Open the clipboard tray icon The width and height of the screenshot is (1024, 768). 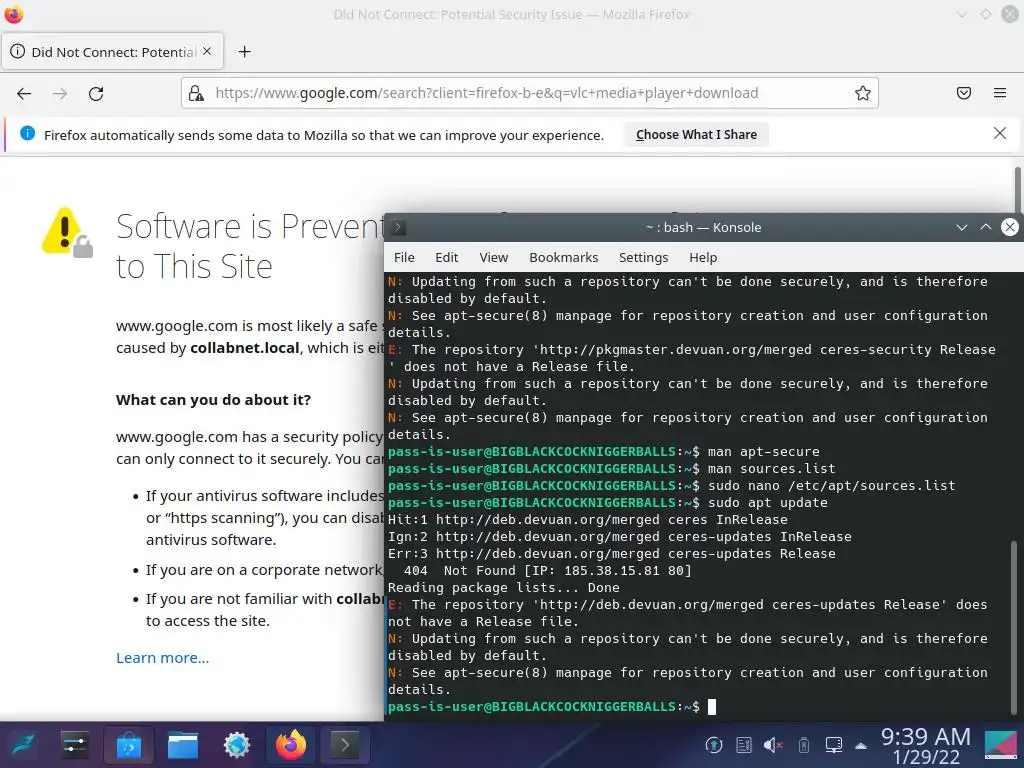744,745
